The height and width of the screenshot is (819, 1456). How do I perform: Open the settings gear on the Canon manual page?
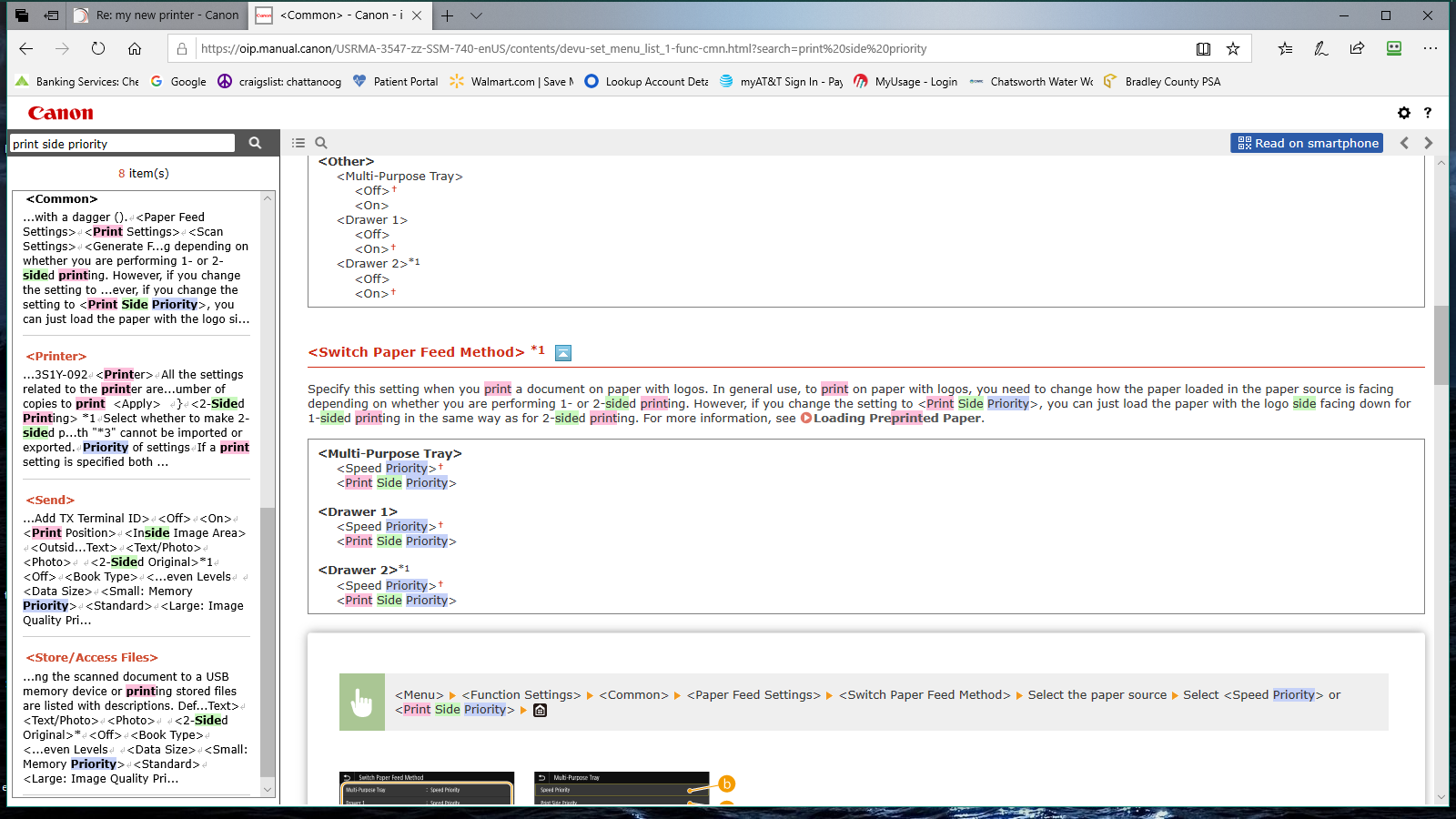tap(1404, 113)
